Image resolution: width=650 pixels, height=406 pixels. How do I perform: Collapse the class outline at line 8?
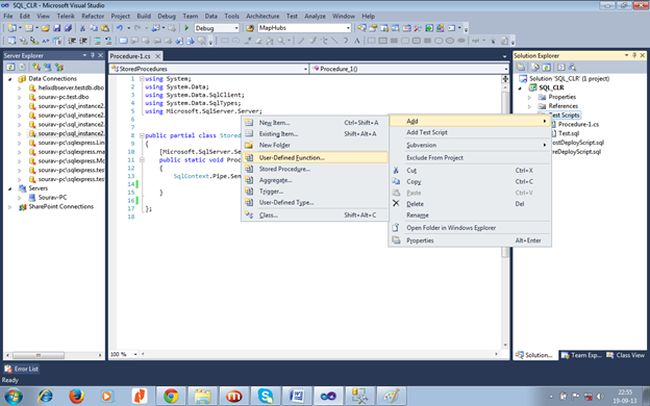click(141, 136)
